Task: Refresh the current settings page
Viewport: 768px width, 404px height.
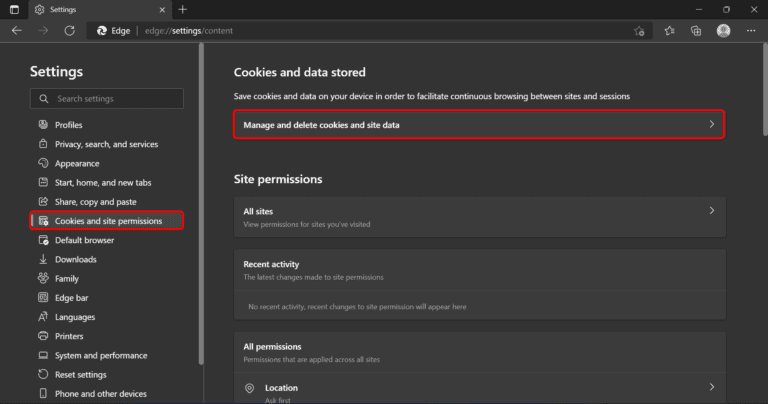Action: click(69, 31)
